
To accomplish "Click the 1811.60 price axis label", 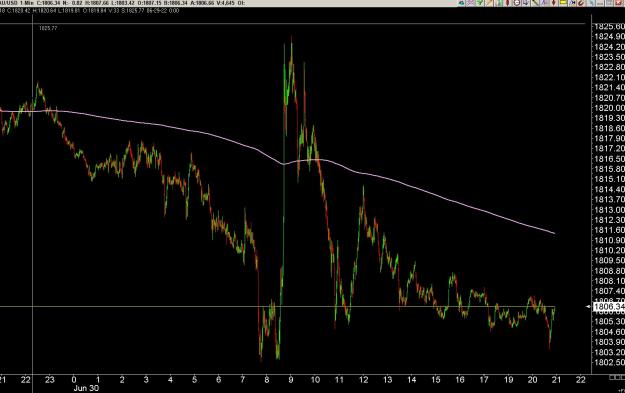I will pyautogui.click(x=609, y=230).
